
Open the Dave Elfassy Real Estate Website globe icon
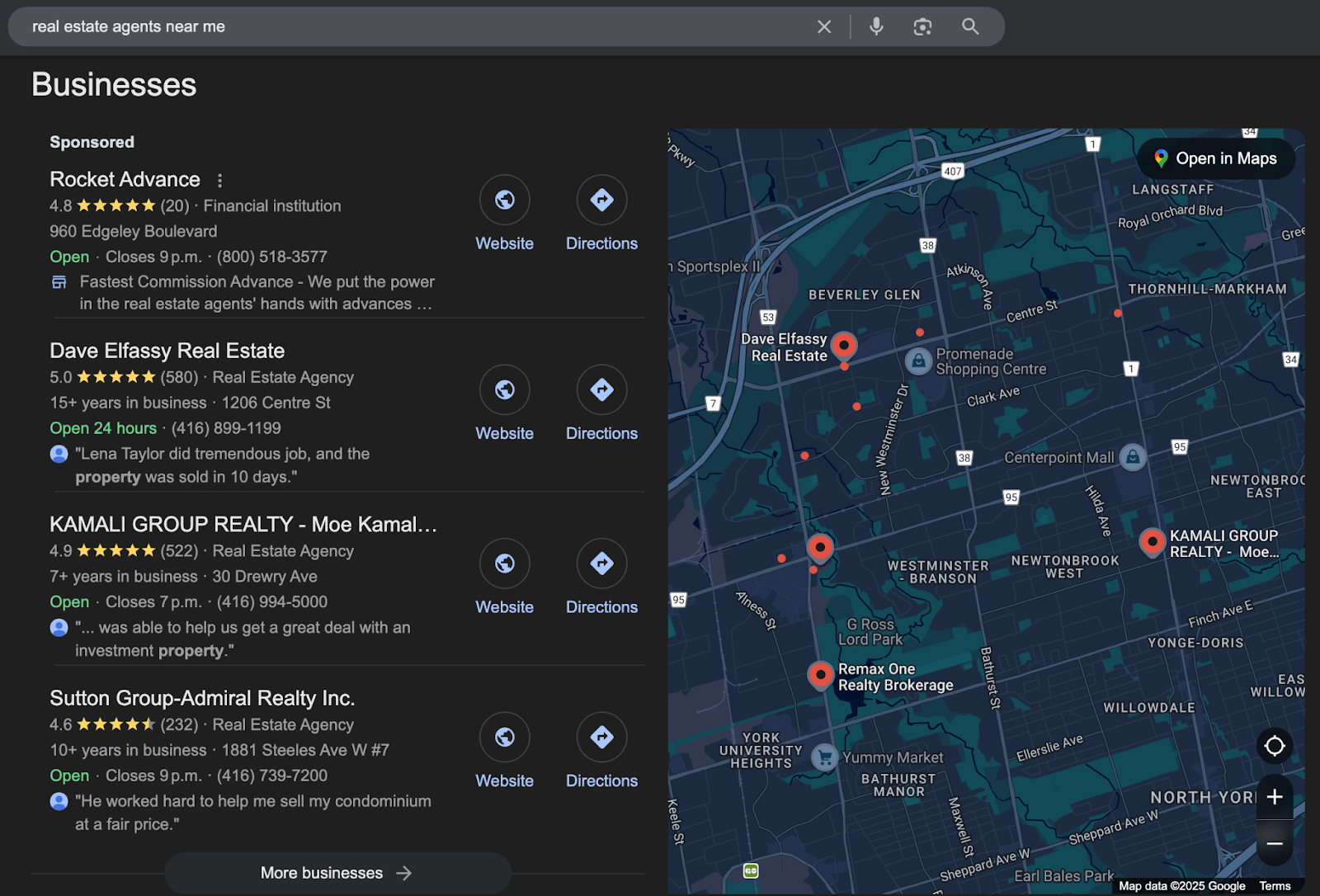(505, 389)
